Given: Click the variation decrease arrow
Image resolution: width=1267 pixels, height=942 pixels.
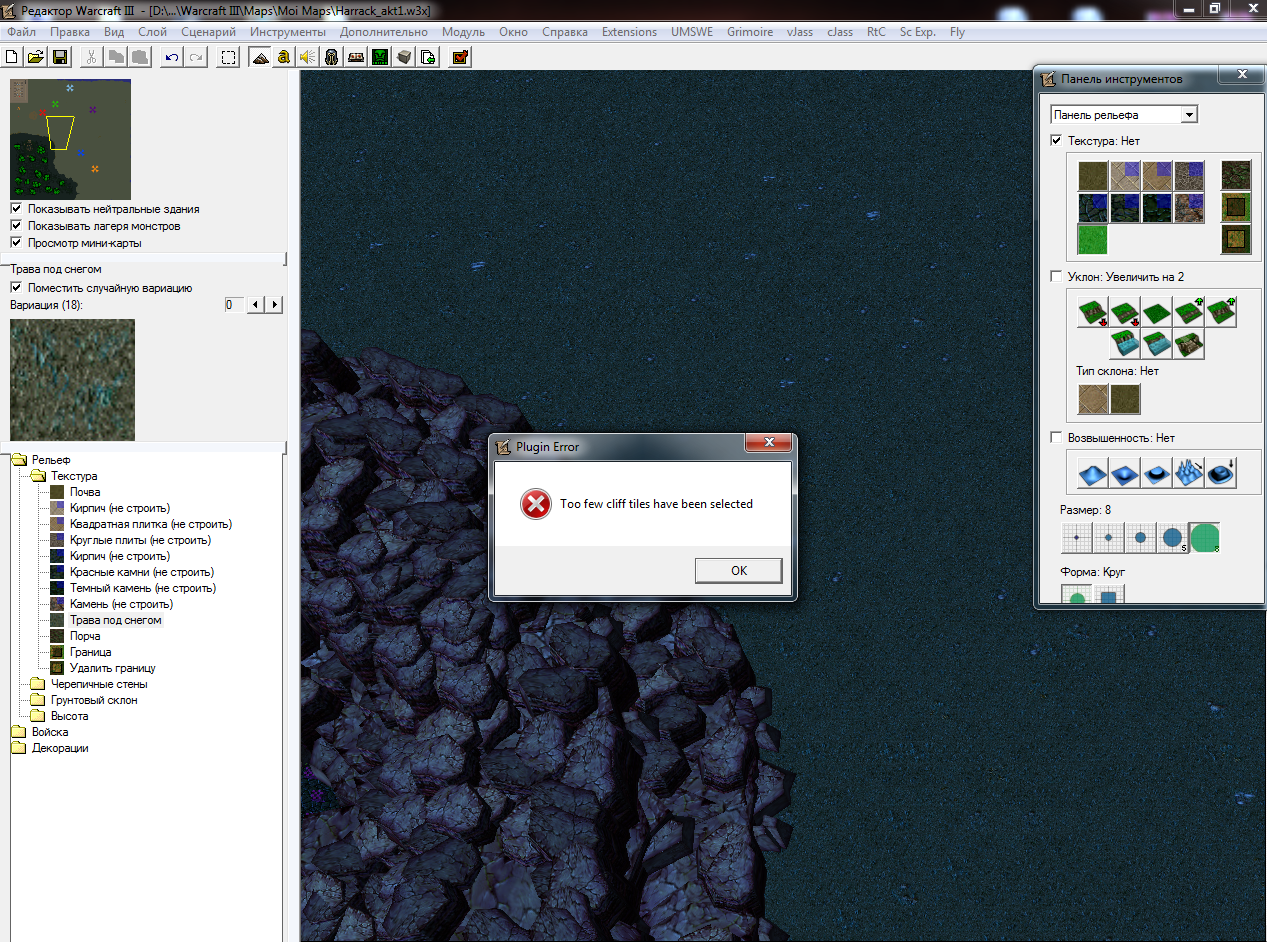Looking at the screenshot, I should [x=257, y=304].
